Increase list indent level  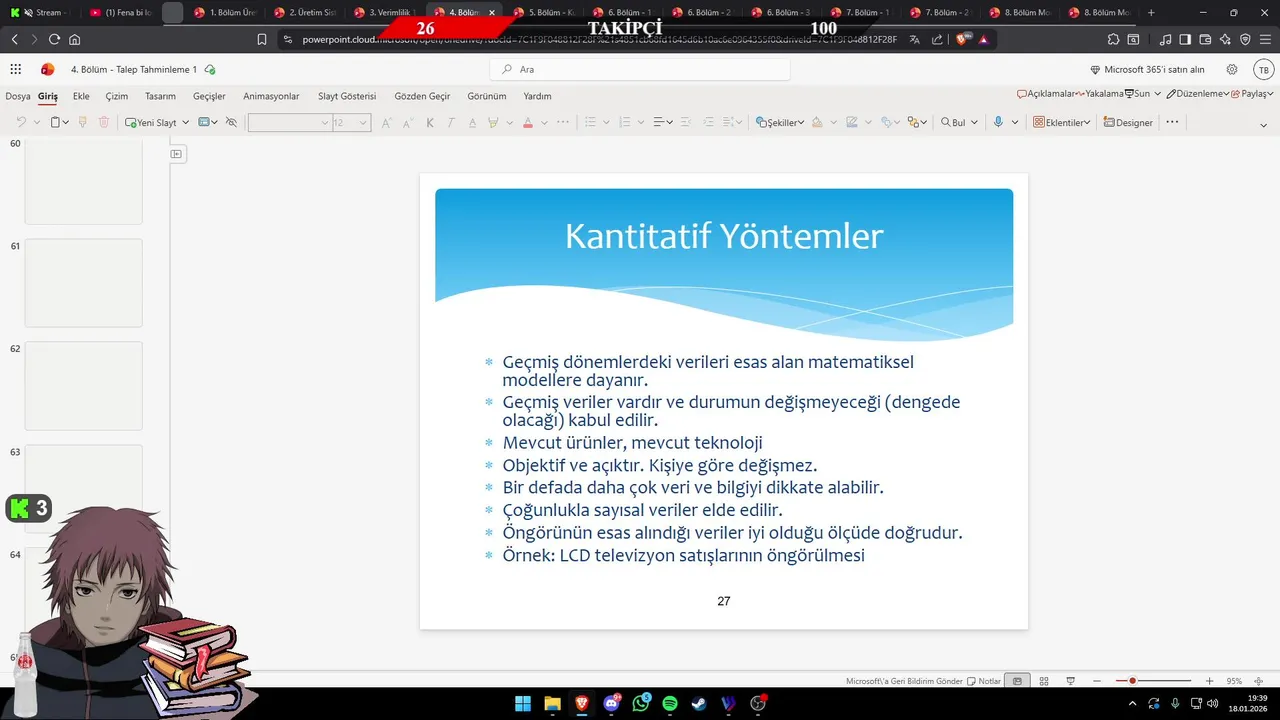tap(708, 122)
